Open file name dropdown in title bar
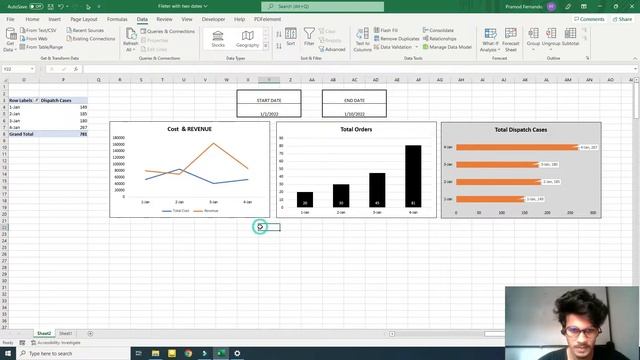 [x=205, y=7]
